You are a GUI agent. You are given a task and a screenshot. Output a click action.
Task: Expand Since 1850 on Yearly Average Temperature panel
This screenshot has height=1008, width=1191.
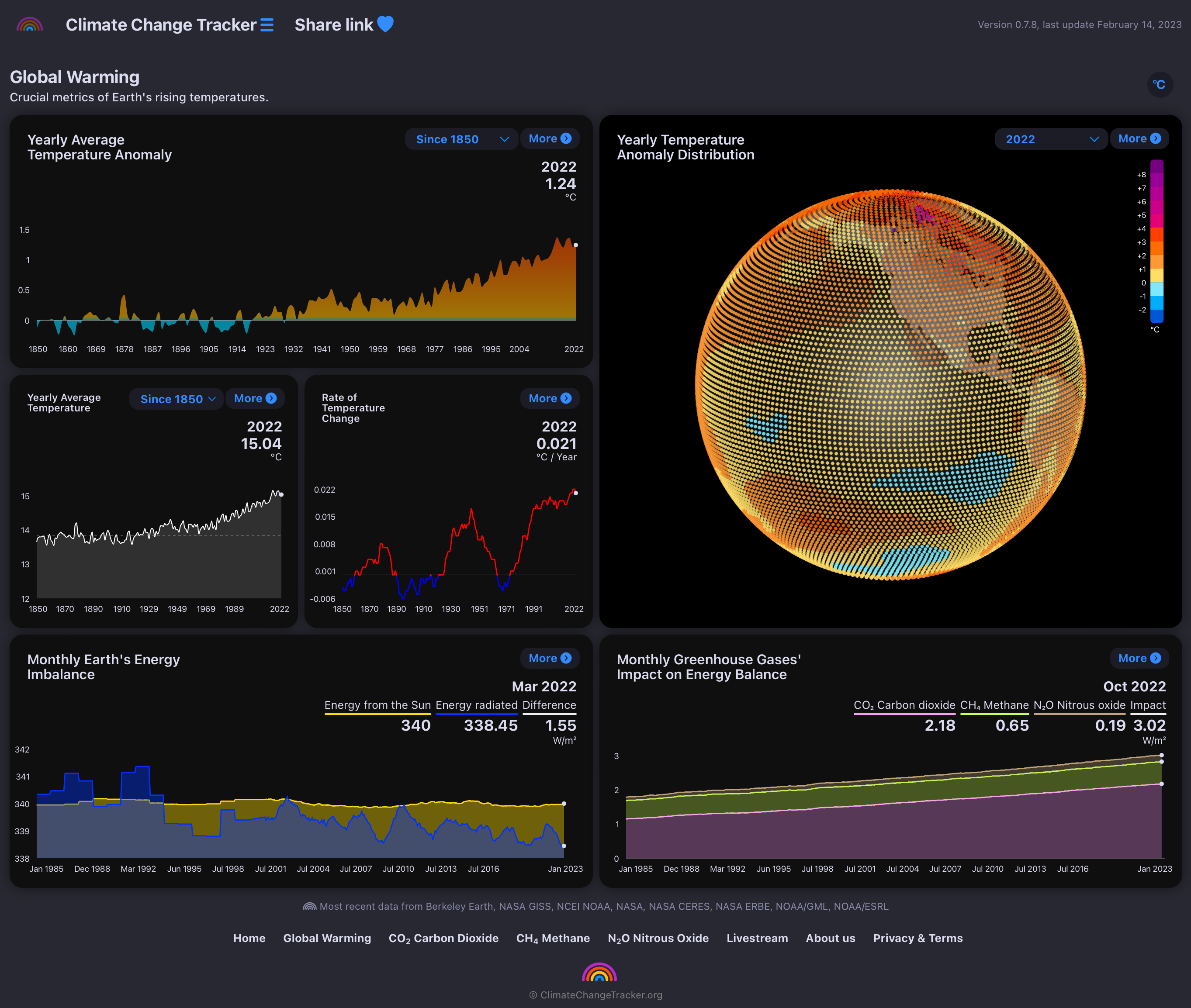pyautogui.click(x=176, y=398)
